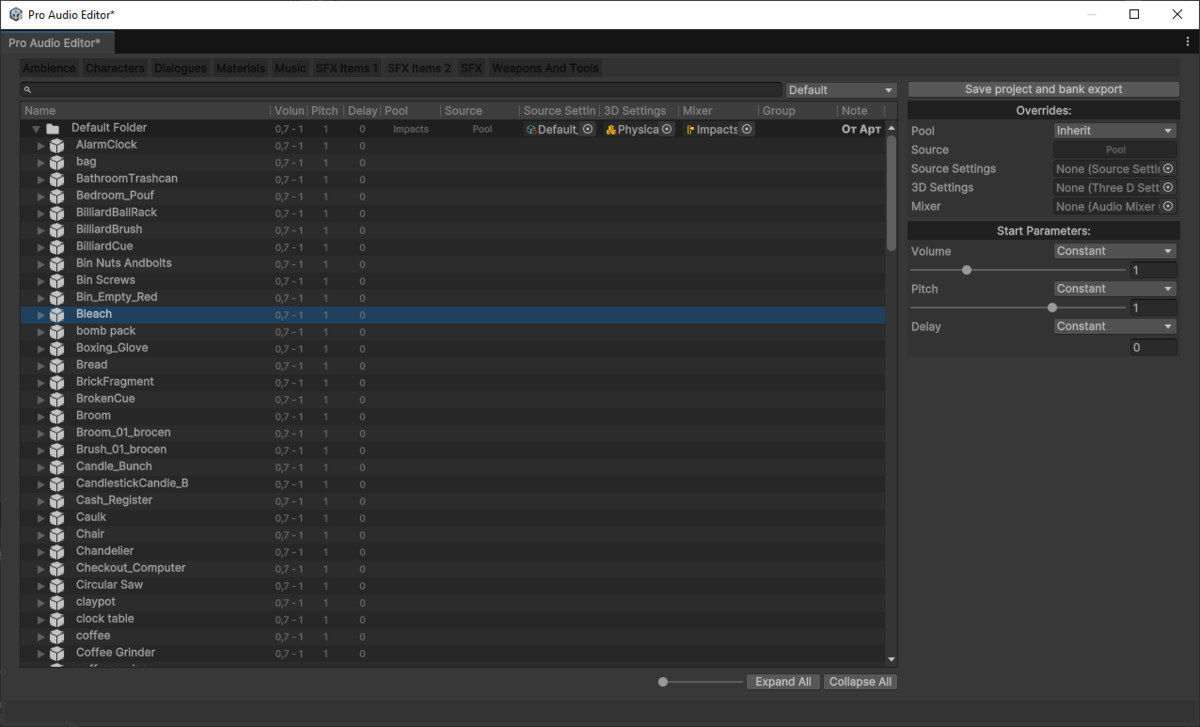Open object picker for Impacts mixer in folder row
The image size is (1200, 727).
(746, 129)
